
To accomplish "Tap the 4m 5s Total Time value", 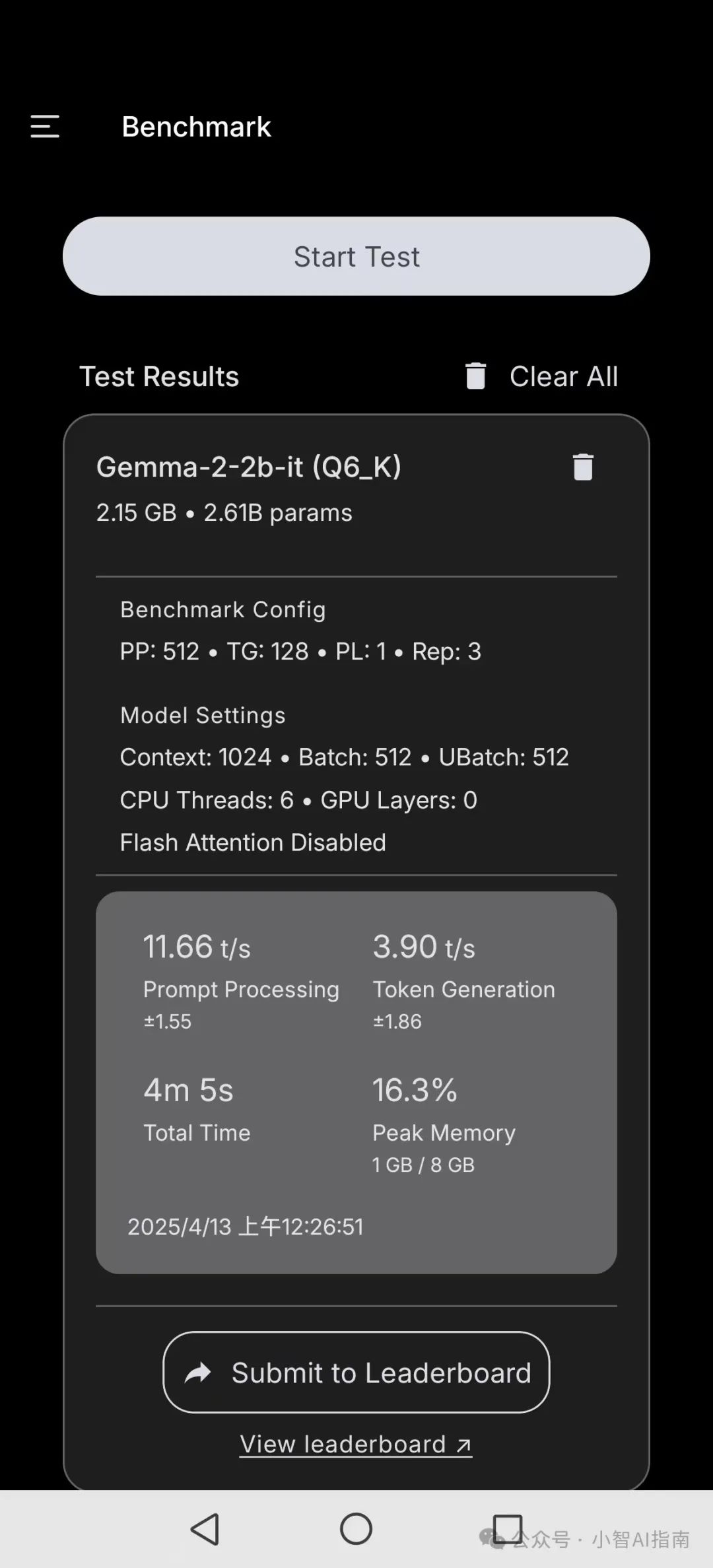I will point(188,1090).
